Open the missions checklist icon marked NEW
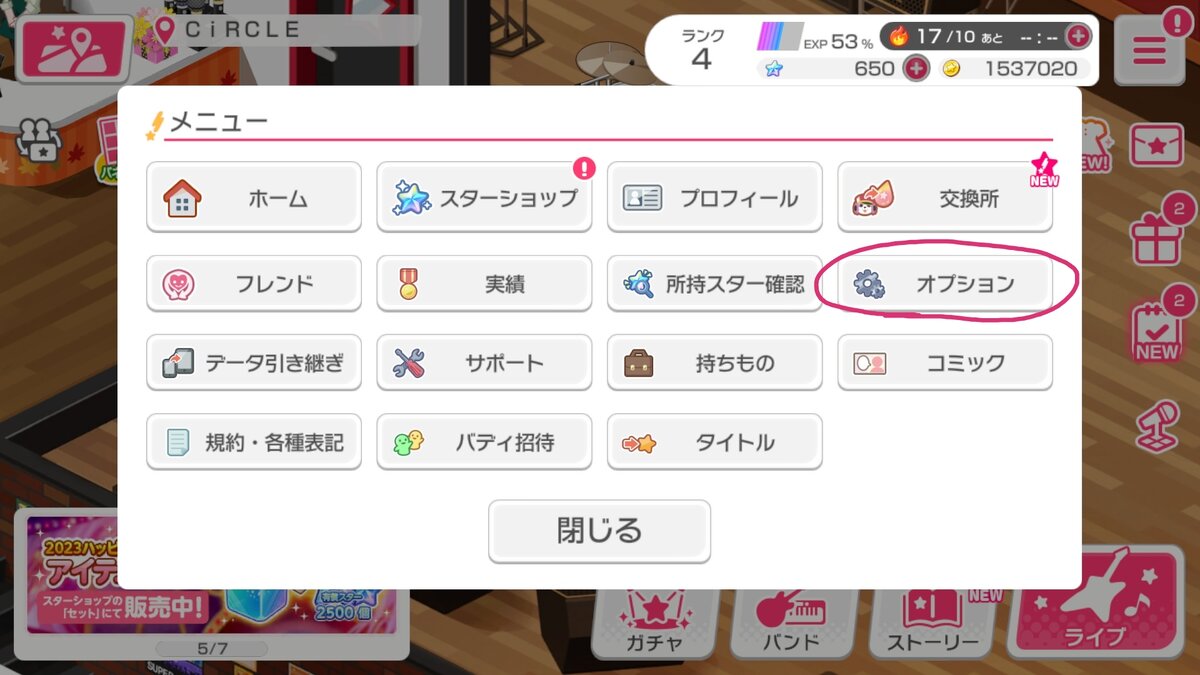The height and width of the screenshot is (675, 1200). pyautogui.click(x=1157, y=332)
